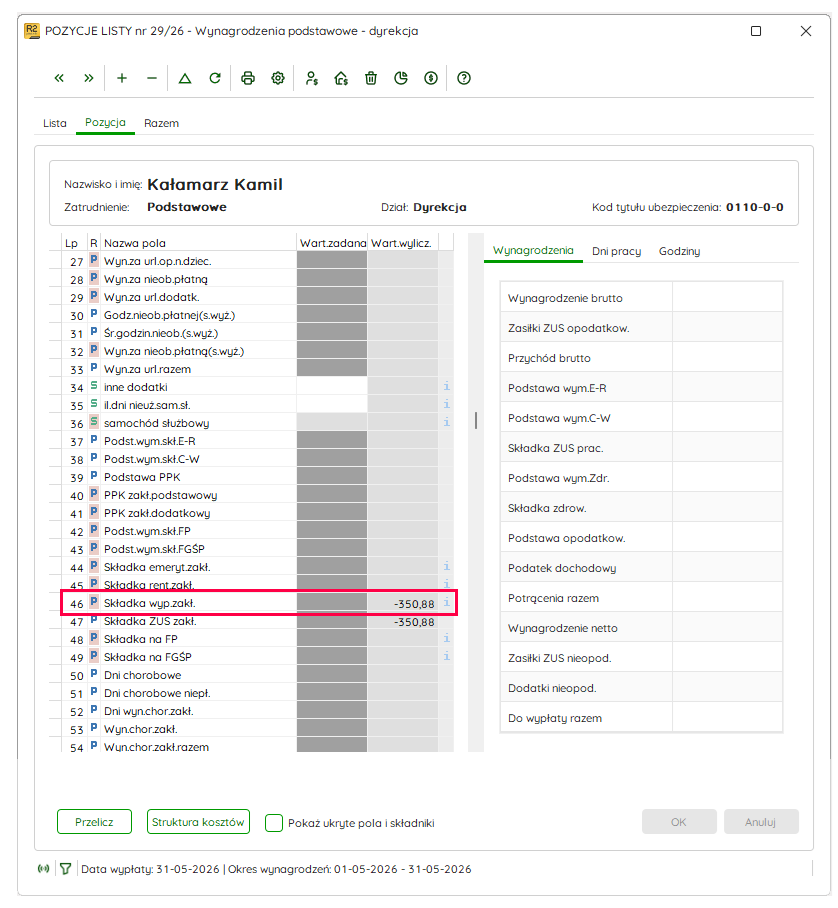Image resolution: width=838 pixels, height=908 pixels.
Task: Open settings via the gear icon
Action: [278, 78]
